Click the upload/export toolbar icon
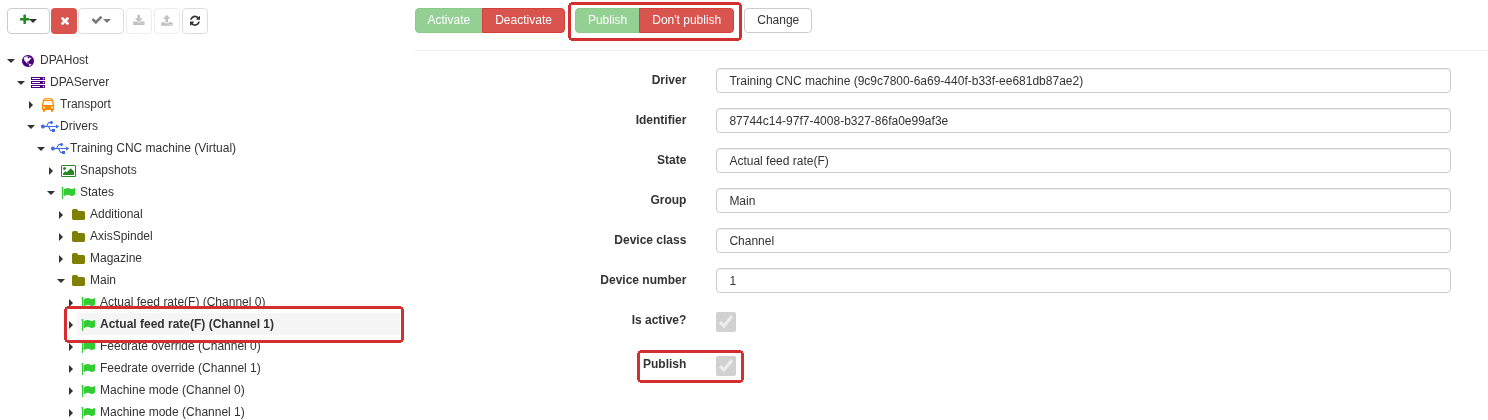This screenshot has height=420, width=1488. (x=167, y=21)
